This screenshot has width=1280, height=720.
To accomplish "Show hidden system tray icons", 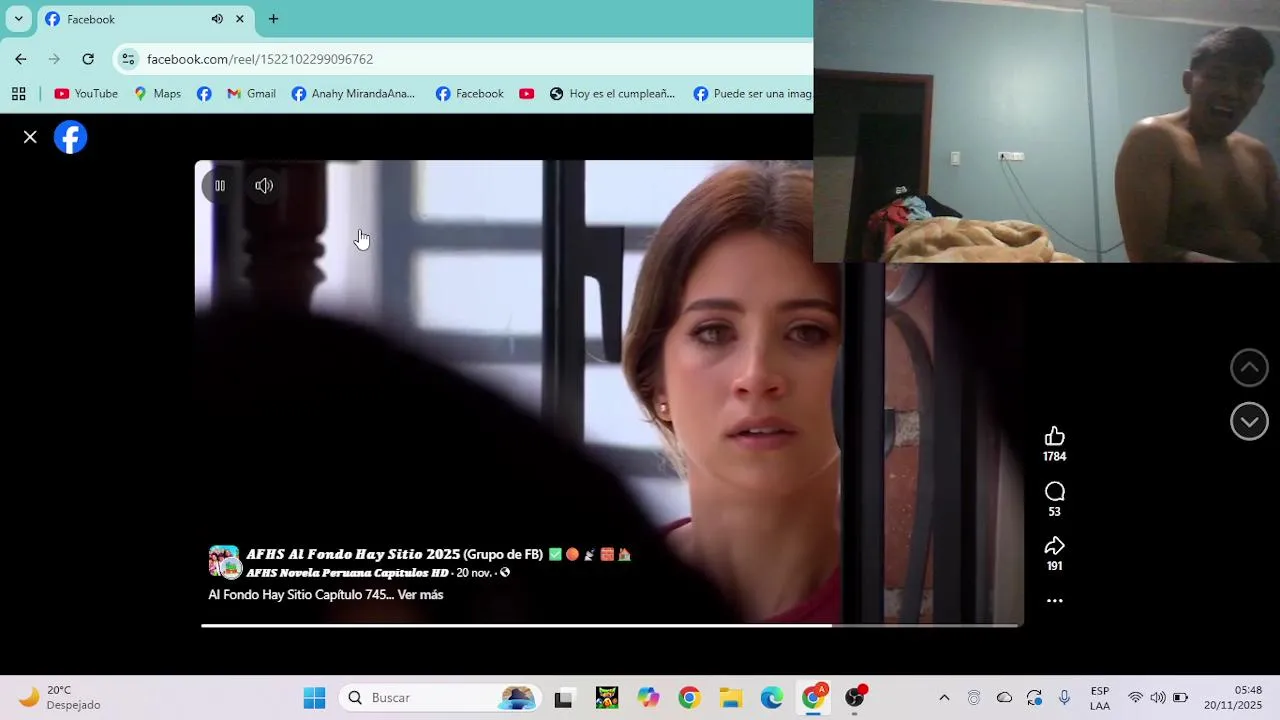I will 944,698.
